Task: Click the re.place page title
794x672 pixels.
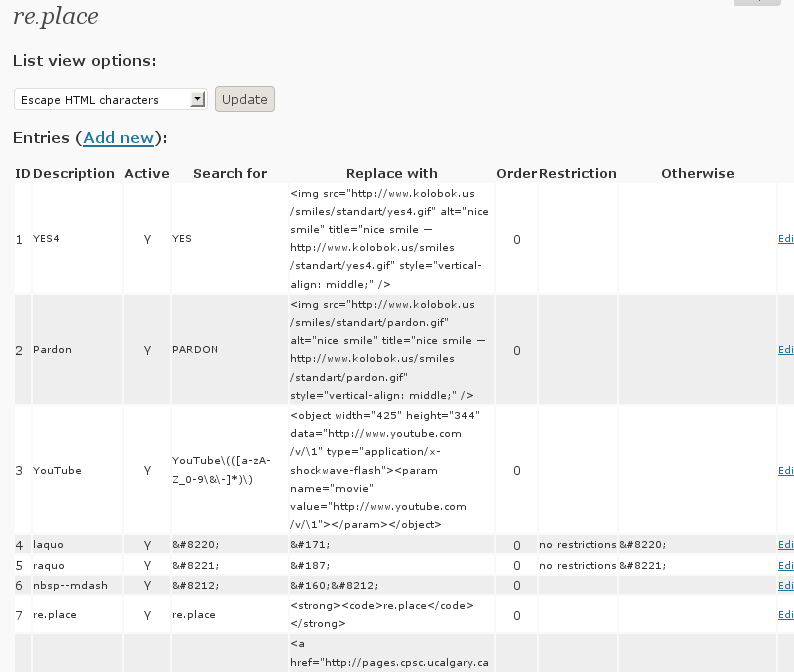Action: point(56,17)
